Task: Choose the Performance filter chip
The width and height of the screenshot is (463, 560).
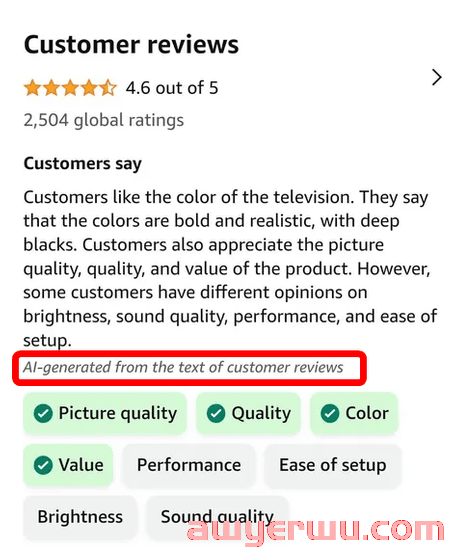Action: [x=189, y=465]
